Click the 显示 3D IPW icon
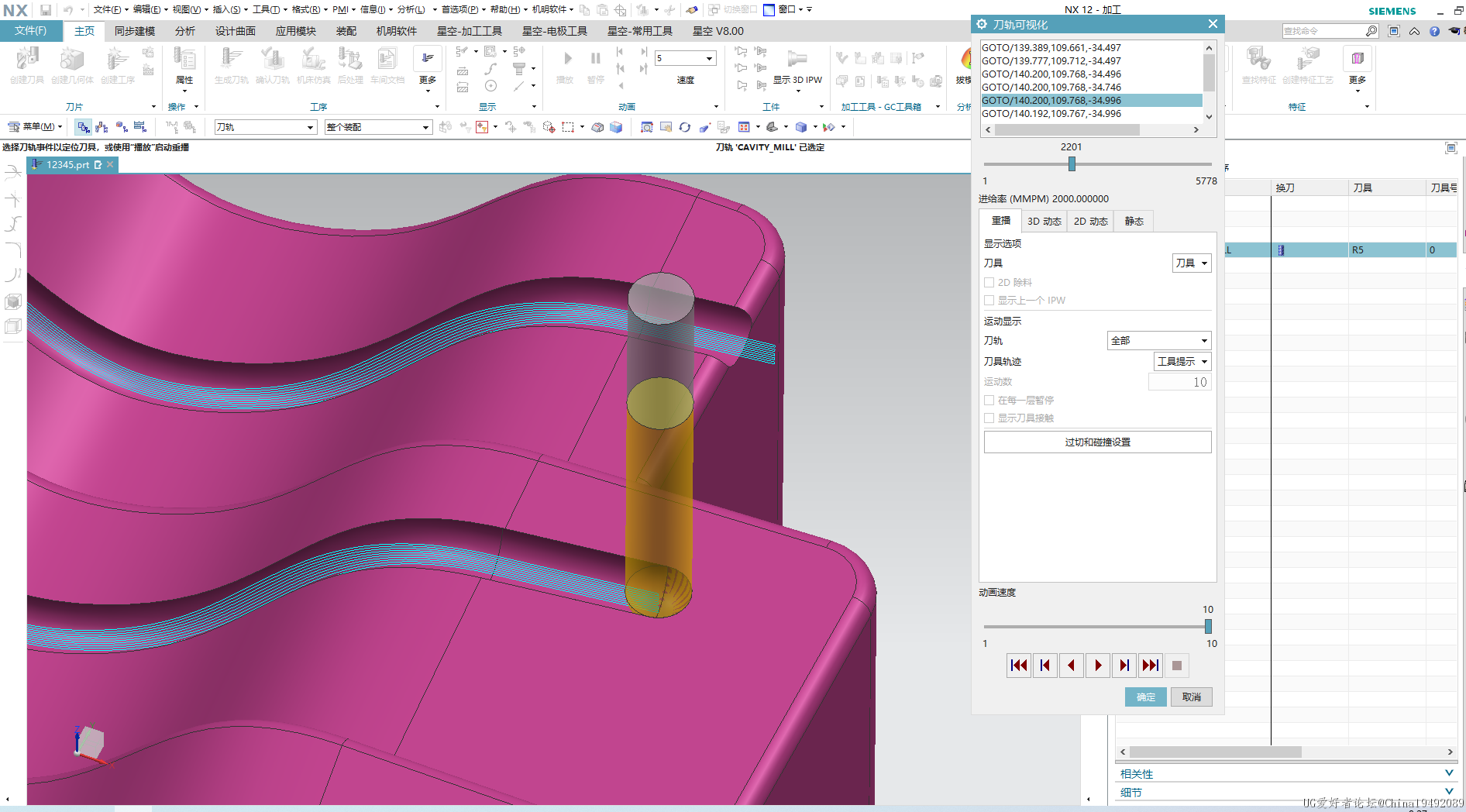The image size is (1466, 812). (797, 59)
